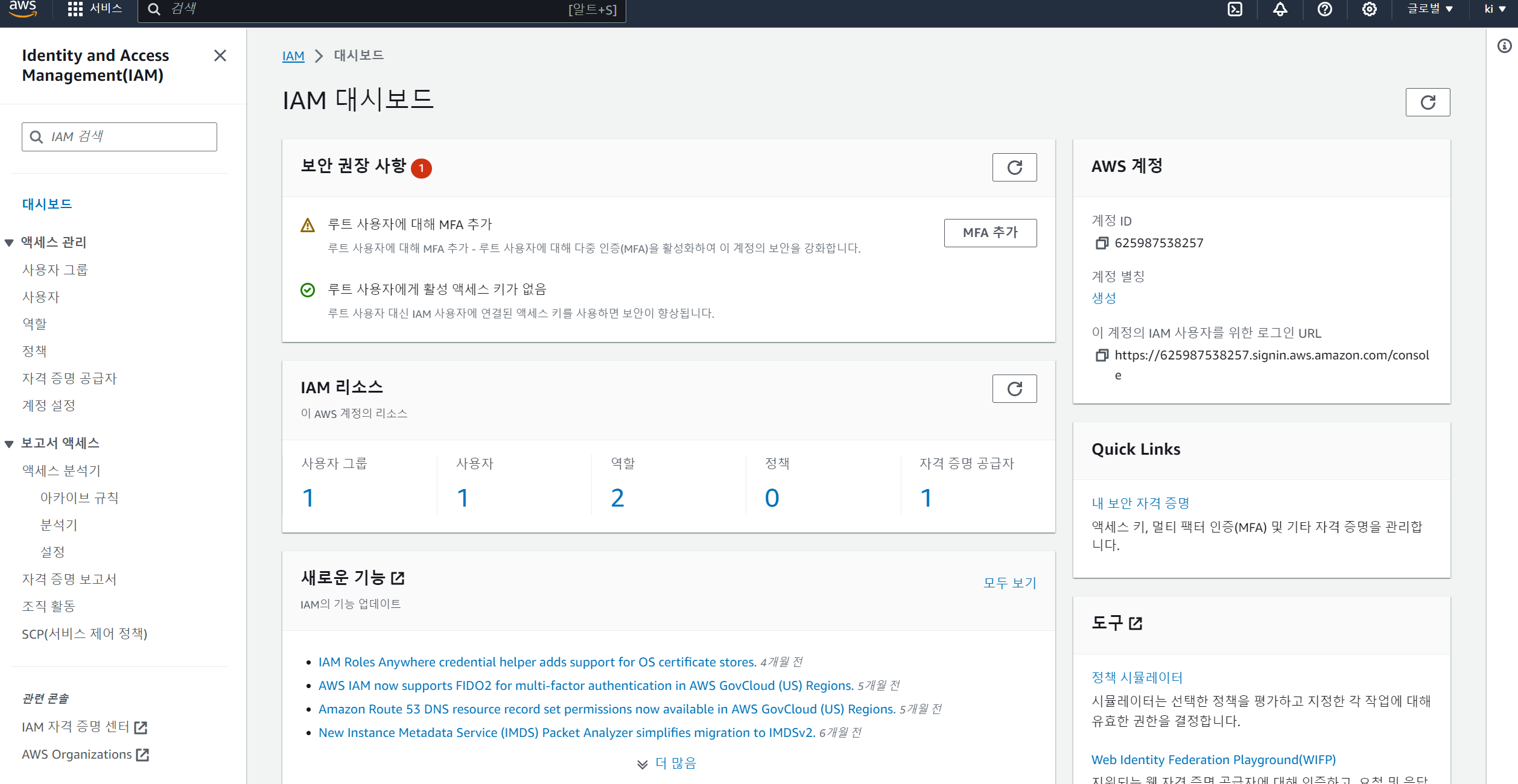Open SCP(서비스 제어 정책) in the sidebar

pyautogui.click(x=84, y=634)
